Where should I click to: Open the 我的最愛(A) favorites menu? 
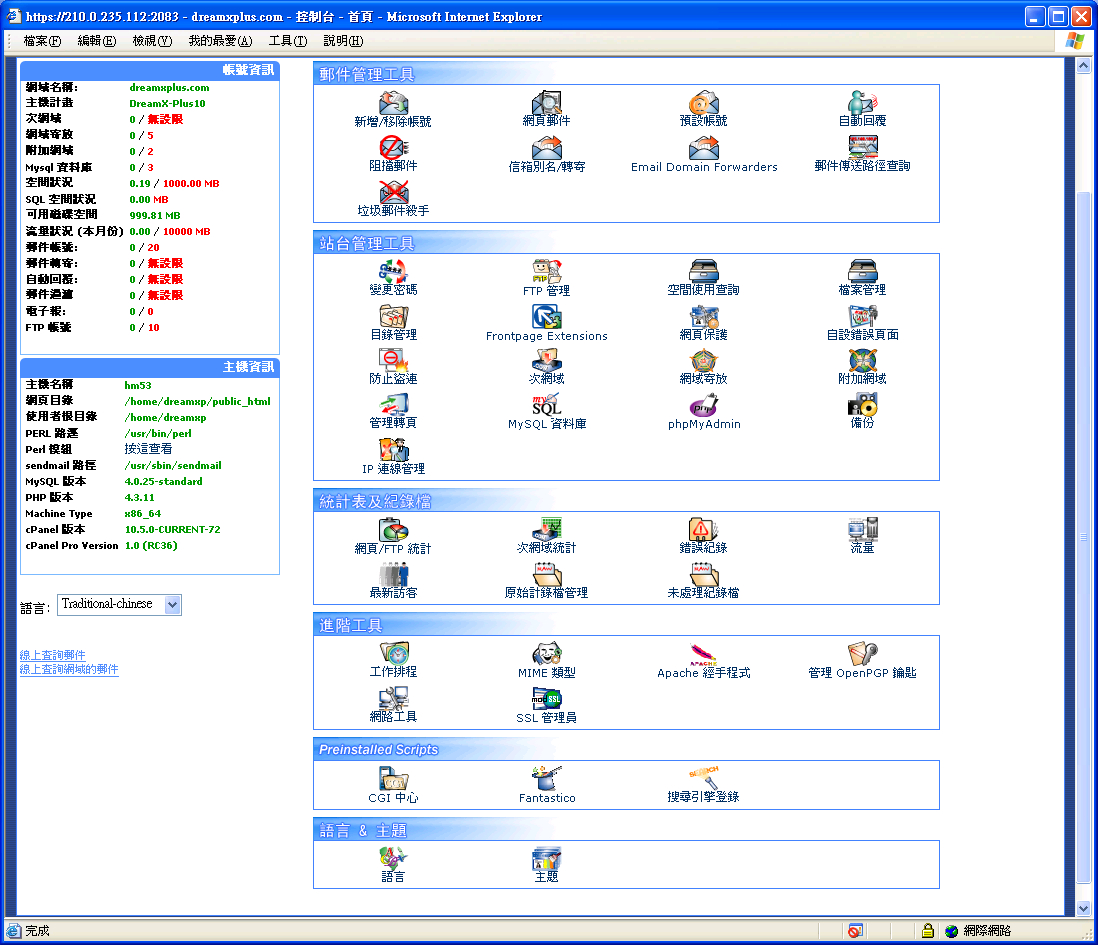tap(220, 41)
